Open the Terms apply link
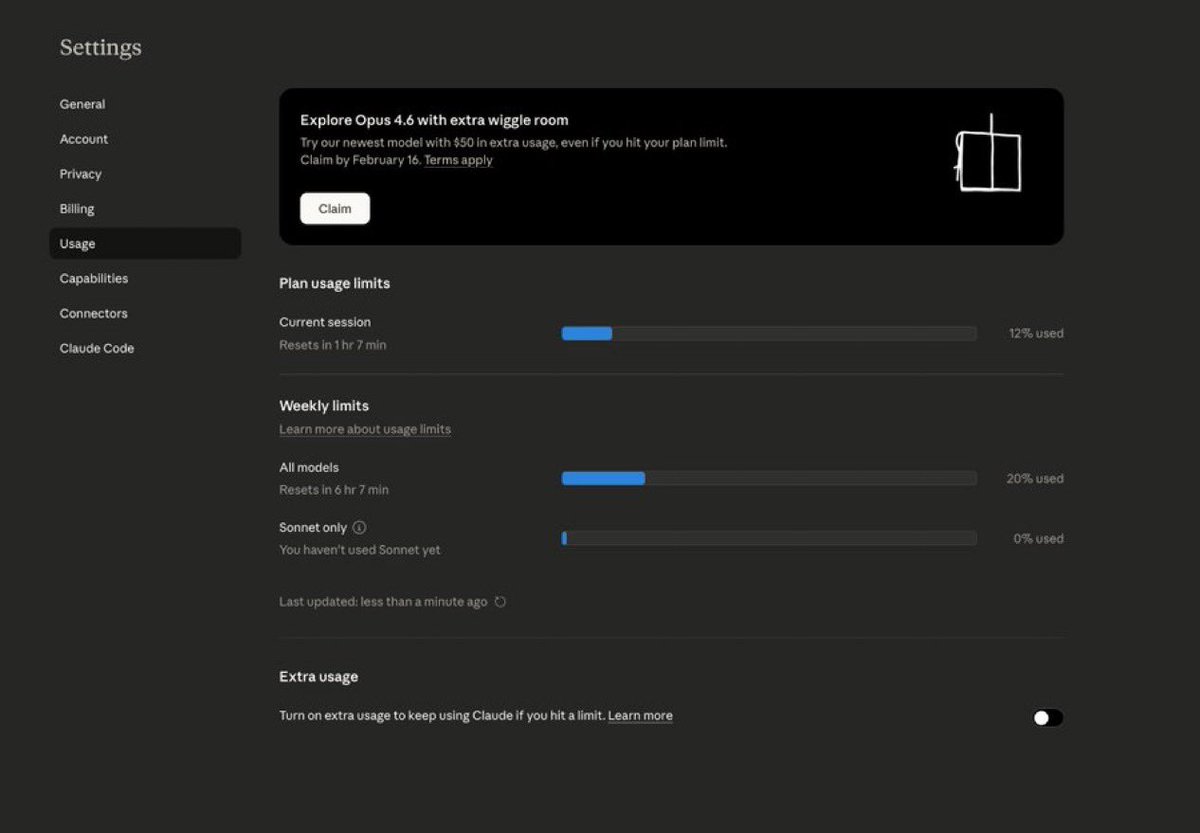The image size is (1200, 833). tap(458, 160)
